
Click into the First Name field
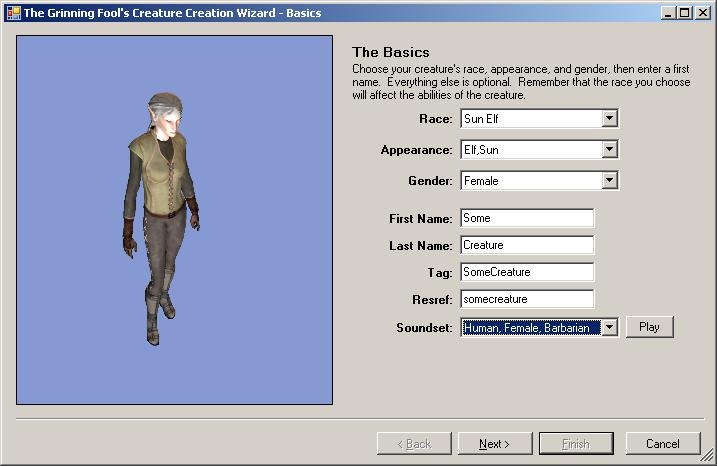coord(526,218)
